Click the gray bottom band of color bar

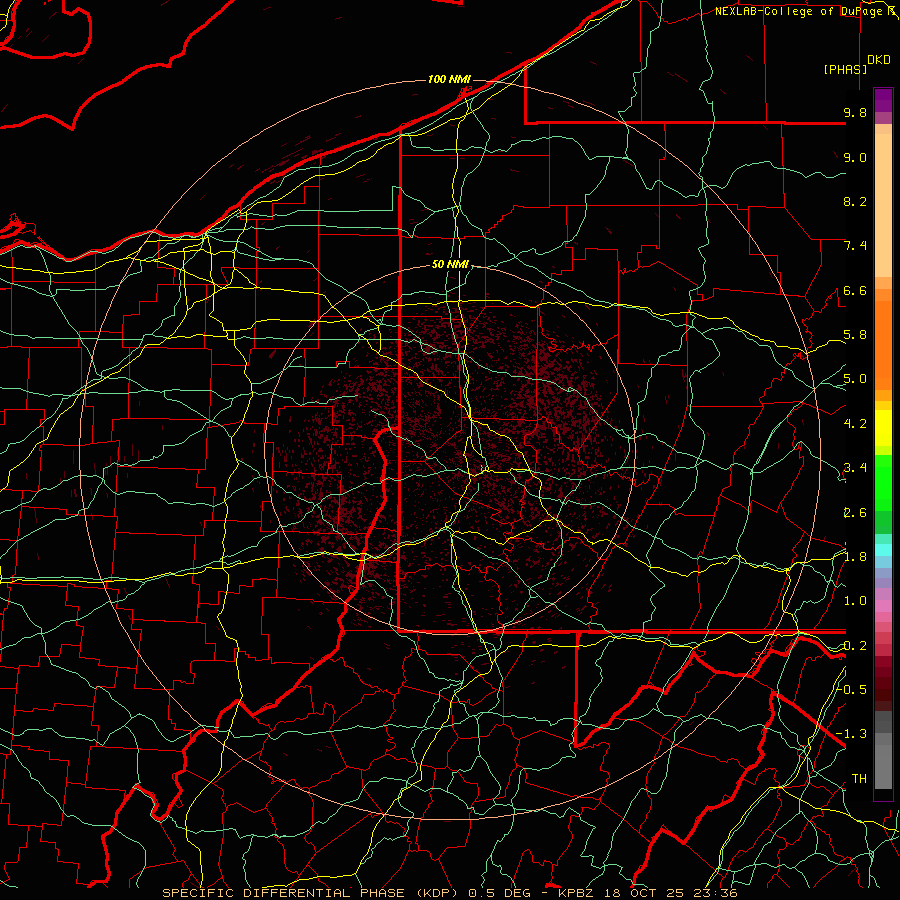click(883, 761)
